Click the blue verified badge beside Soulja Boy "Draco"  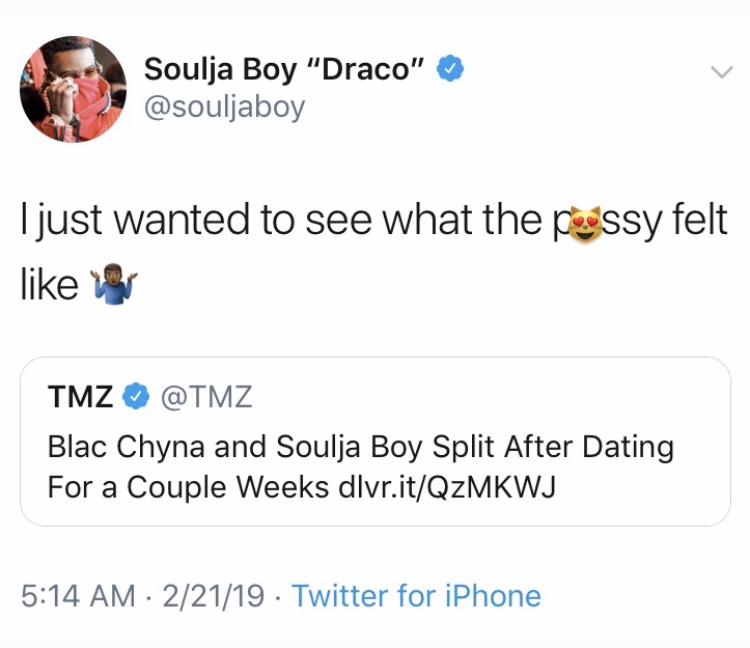[x=451, y=69]
